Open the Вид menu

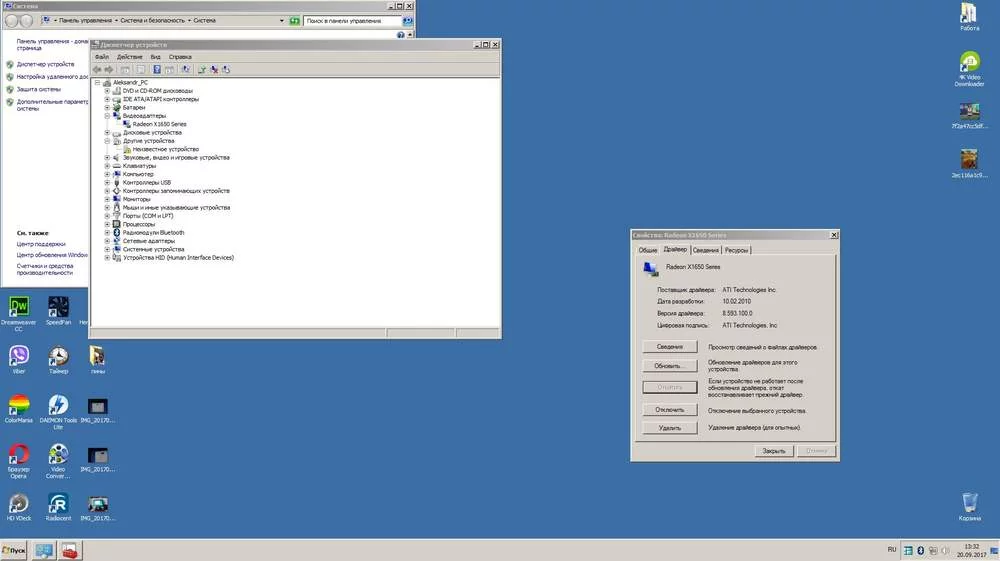[155, 57]
